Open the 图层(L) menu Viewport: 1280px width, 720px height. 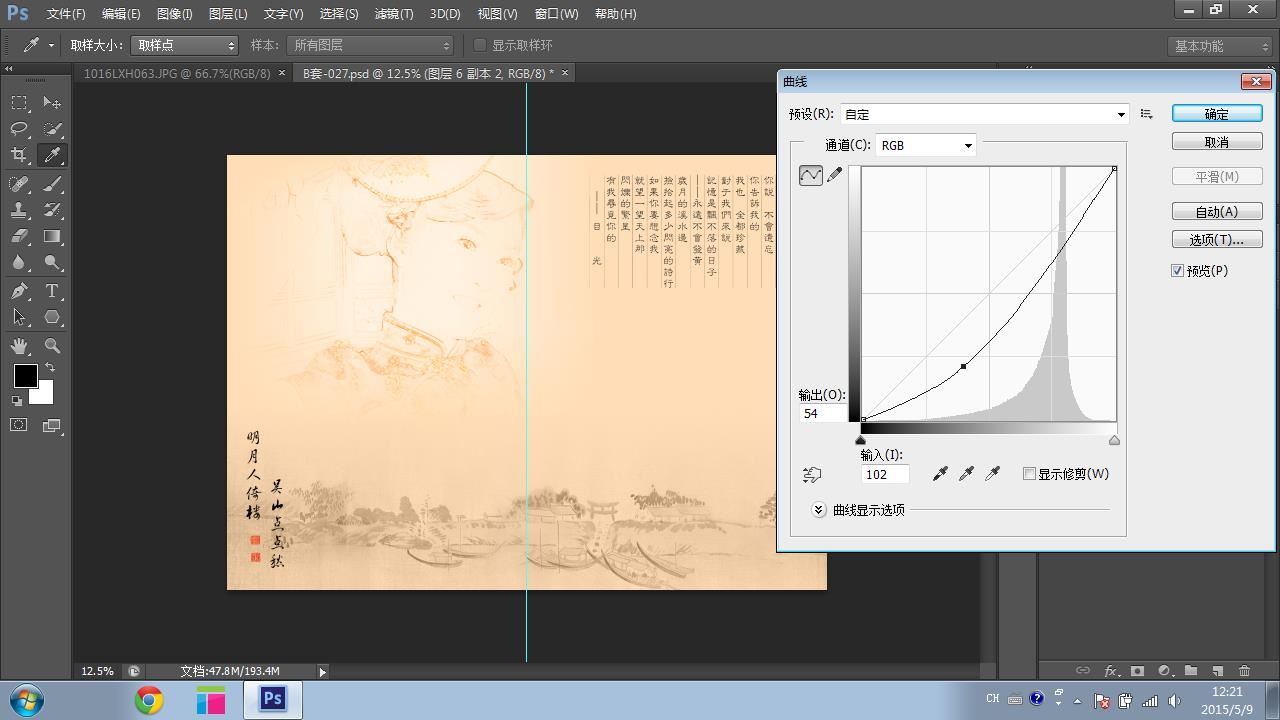[x=228, y=14]
